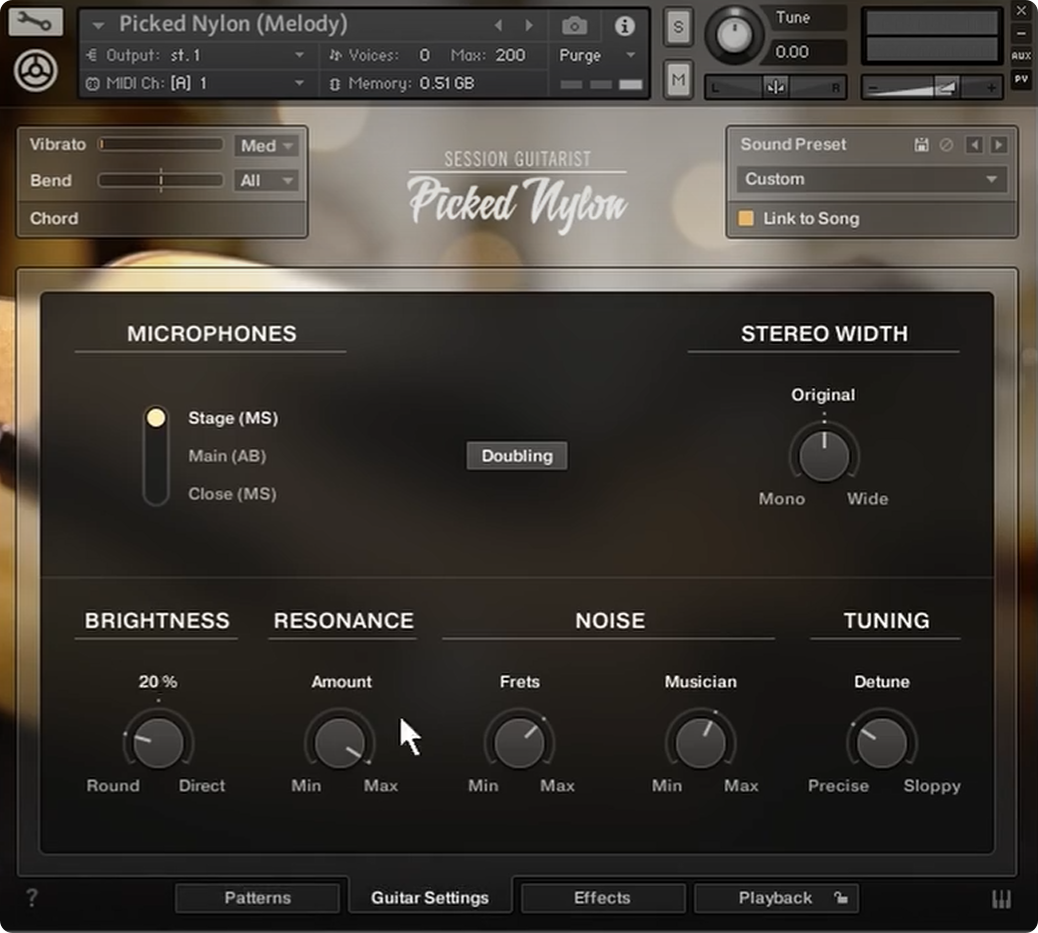The image size is (1038, 933).
Task: Click the pan center icon
Action: [776, 87]
